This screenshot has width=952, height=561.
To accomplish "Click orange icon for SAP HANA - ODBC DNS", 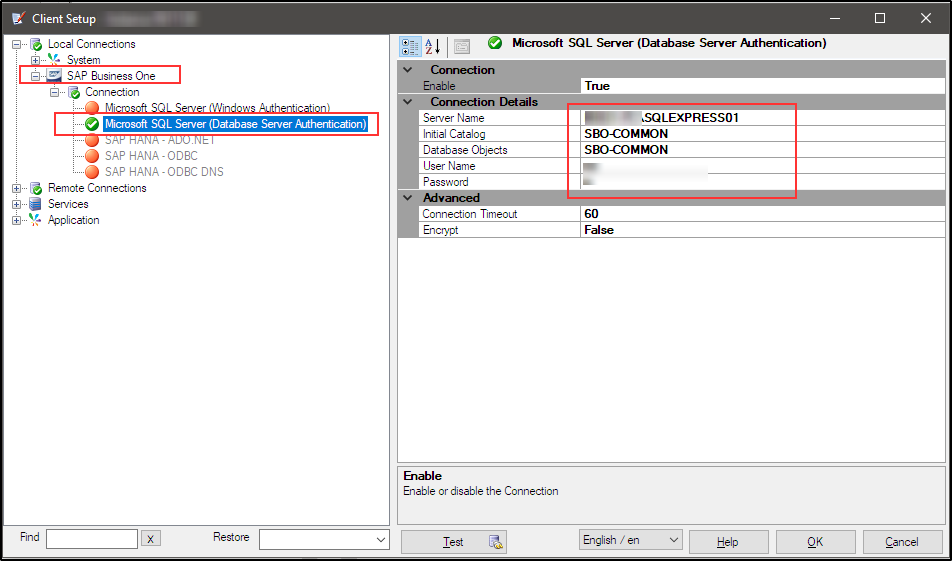I will 92,172.
